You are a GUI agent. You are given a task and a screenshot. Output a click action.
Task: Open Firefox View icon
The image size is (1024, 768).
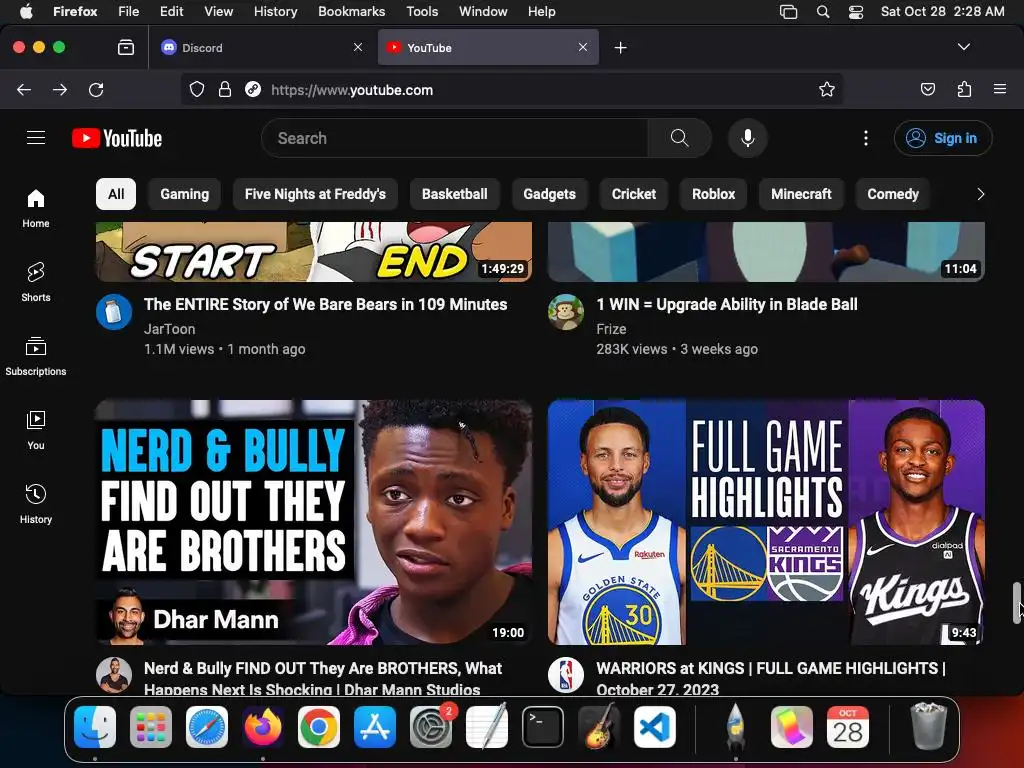(x=126, y=47)
